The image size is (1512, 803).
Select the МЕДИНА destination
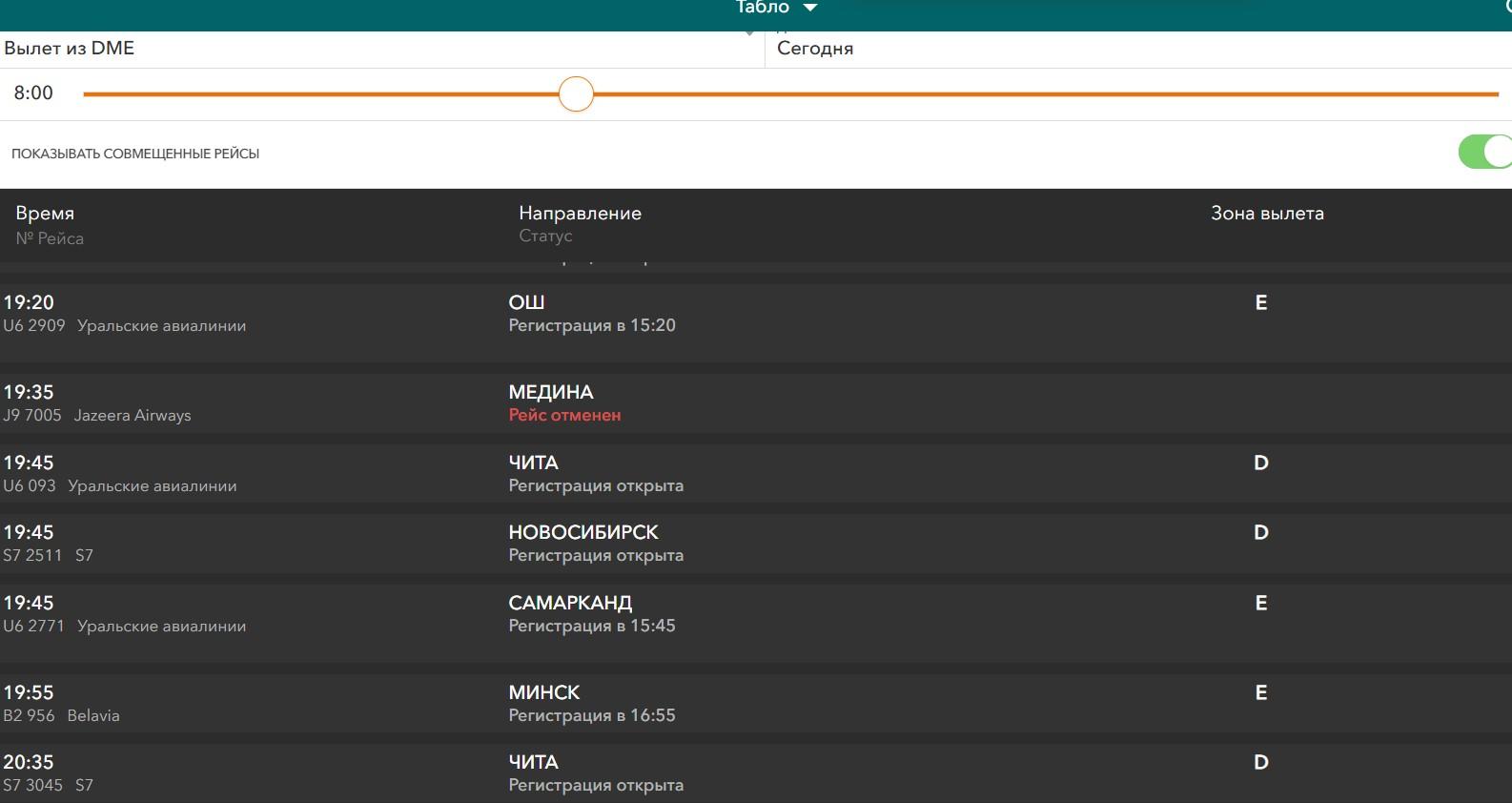[551, 392]
